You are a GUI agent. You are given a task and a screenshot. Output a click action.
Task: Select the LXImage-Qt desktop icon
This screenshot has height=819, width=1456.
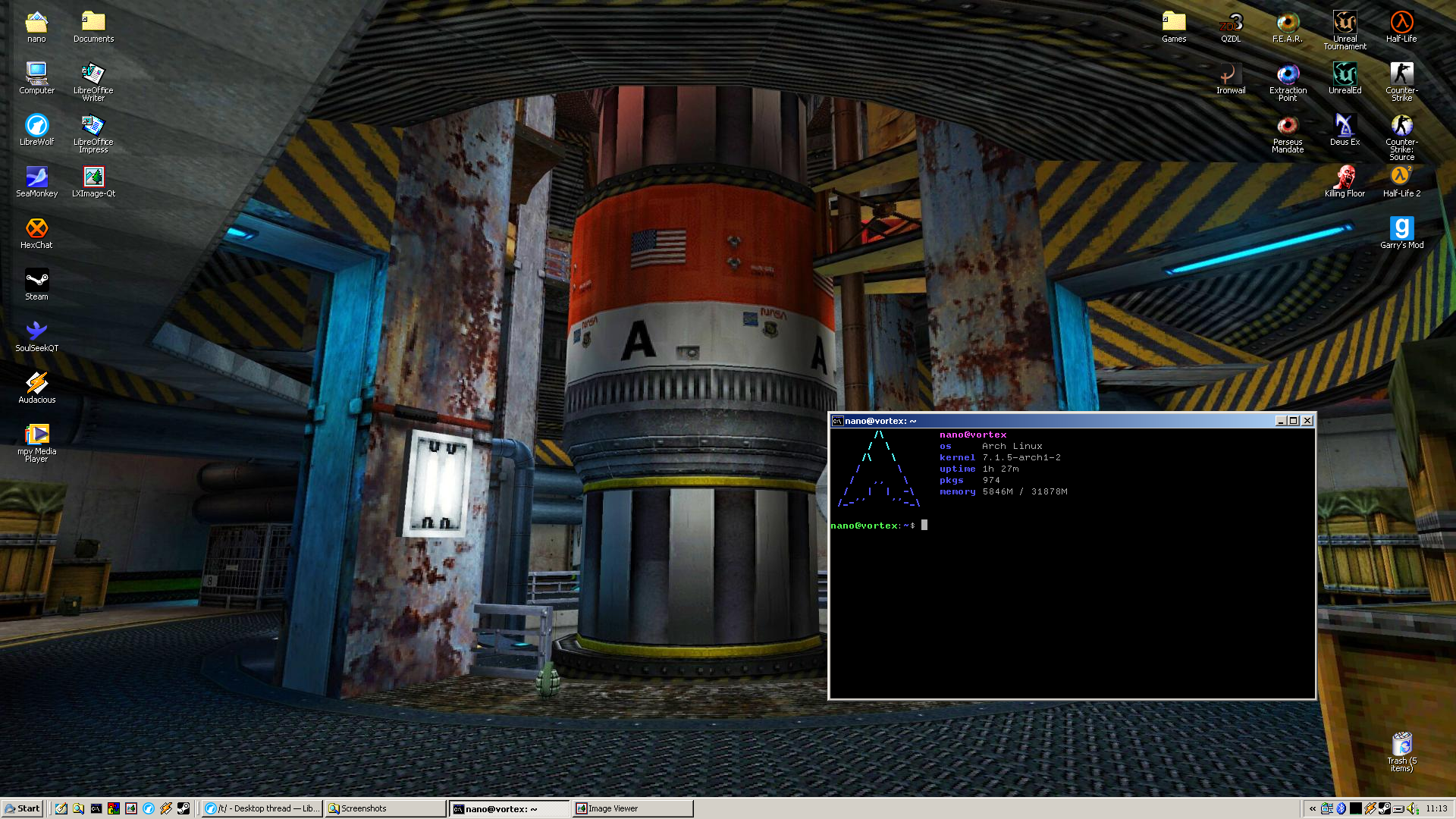tap(93, 182)
